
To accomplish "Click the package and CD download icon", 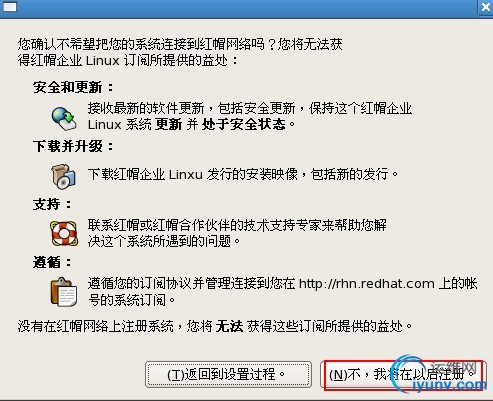I will tap(63, 176).
